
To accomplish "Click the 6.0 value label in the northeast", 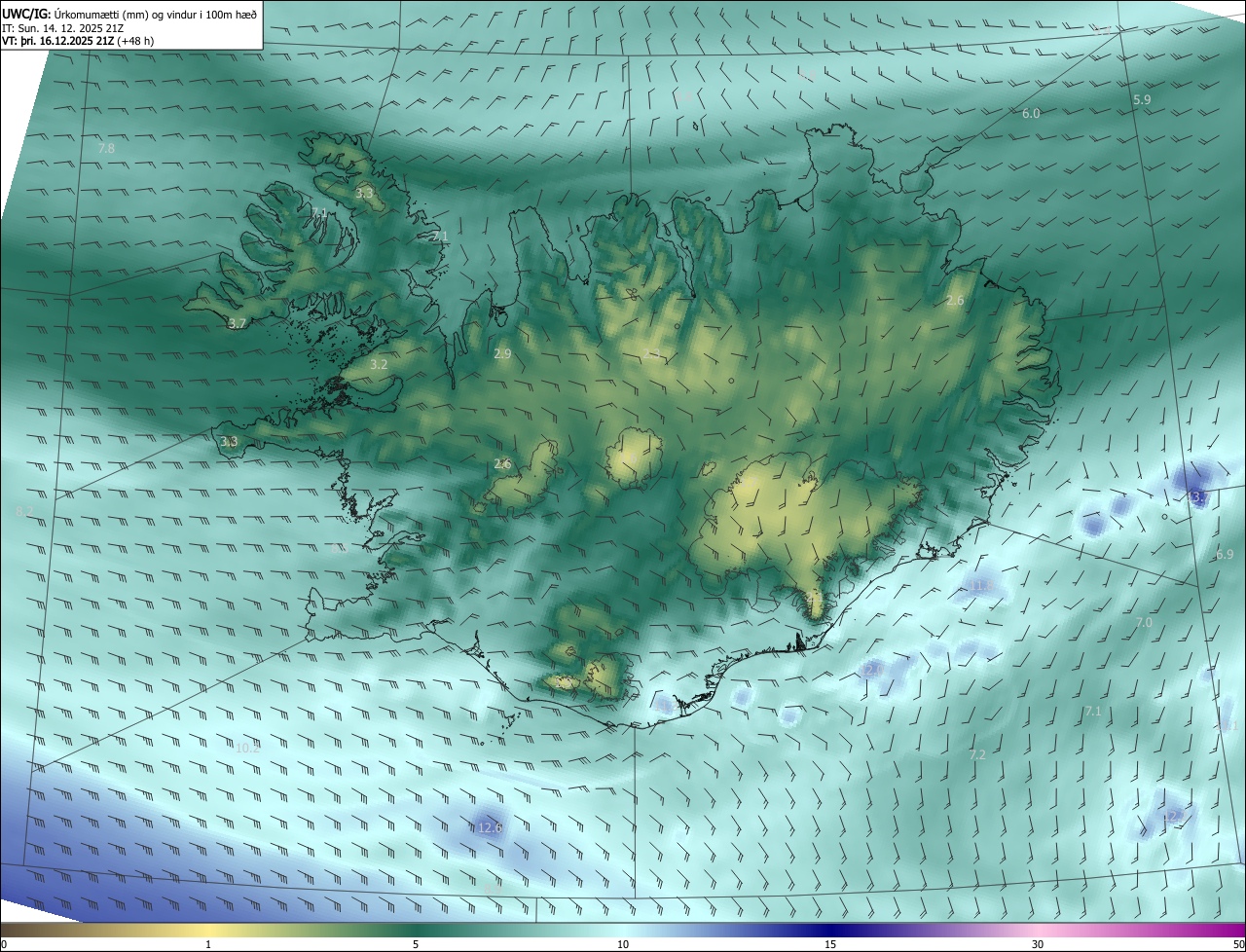I will (x=1031, y=114).
